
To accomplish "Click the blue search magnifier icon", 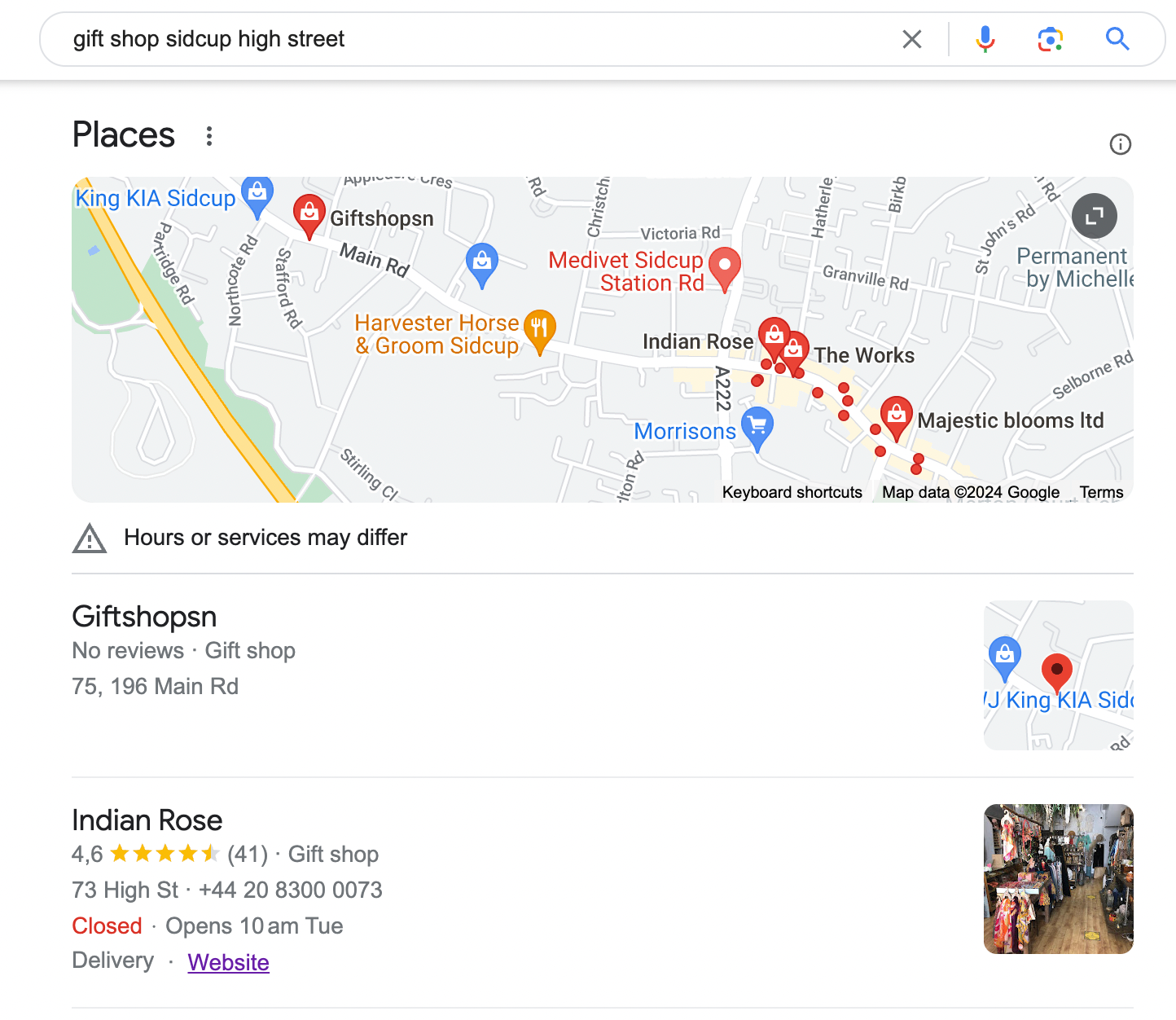I will pos(1117,38).
